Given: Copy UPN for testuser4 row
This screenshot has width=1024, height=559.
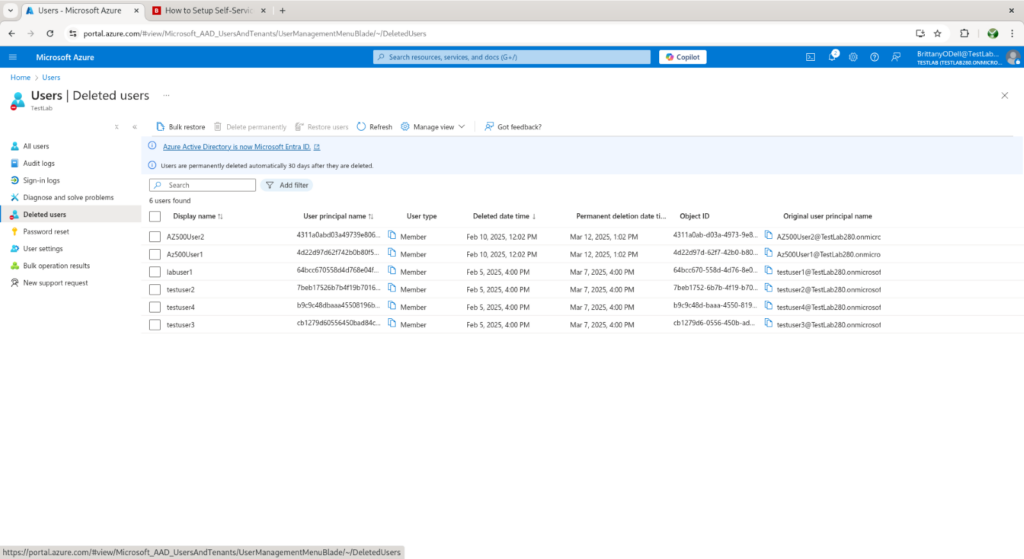Looking at the screenshot, I should (x=392, y=306).
